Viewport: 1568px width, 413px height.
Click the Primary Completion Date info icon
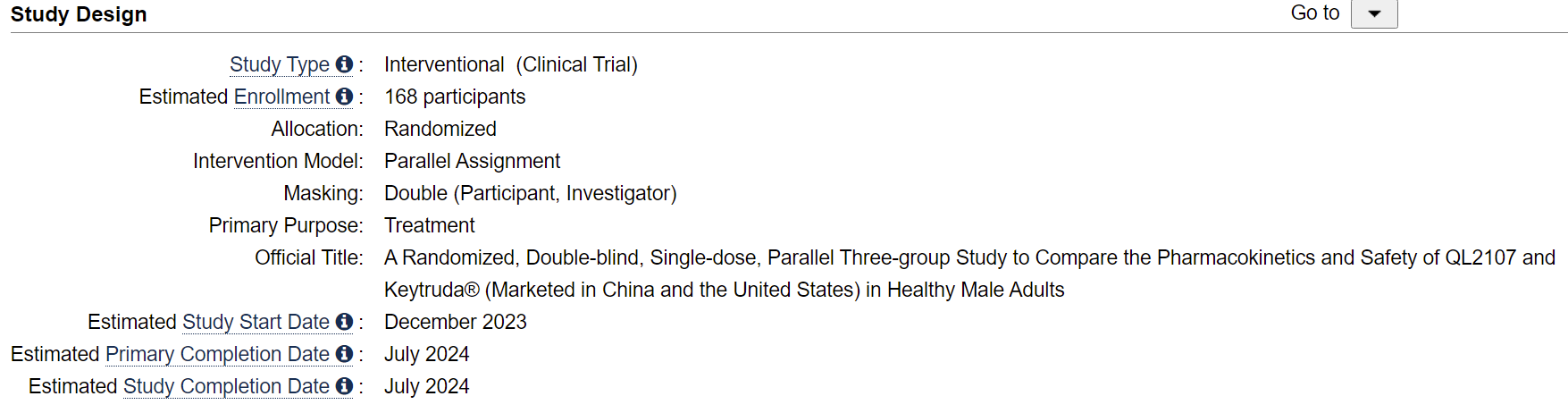point(344,354)
